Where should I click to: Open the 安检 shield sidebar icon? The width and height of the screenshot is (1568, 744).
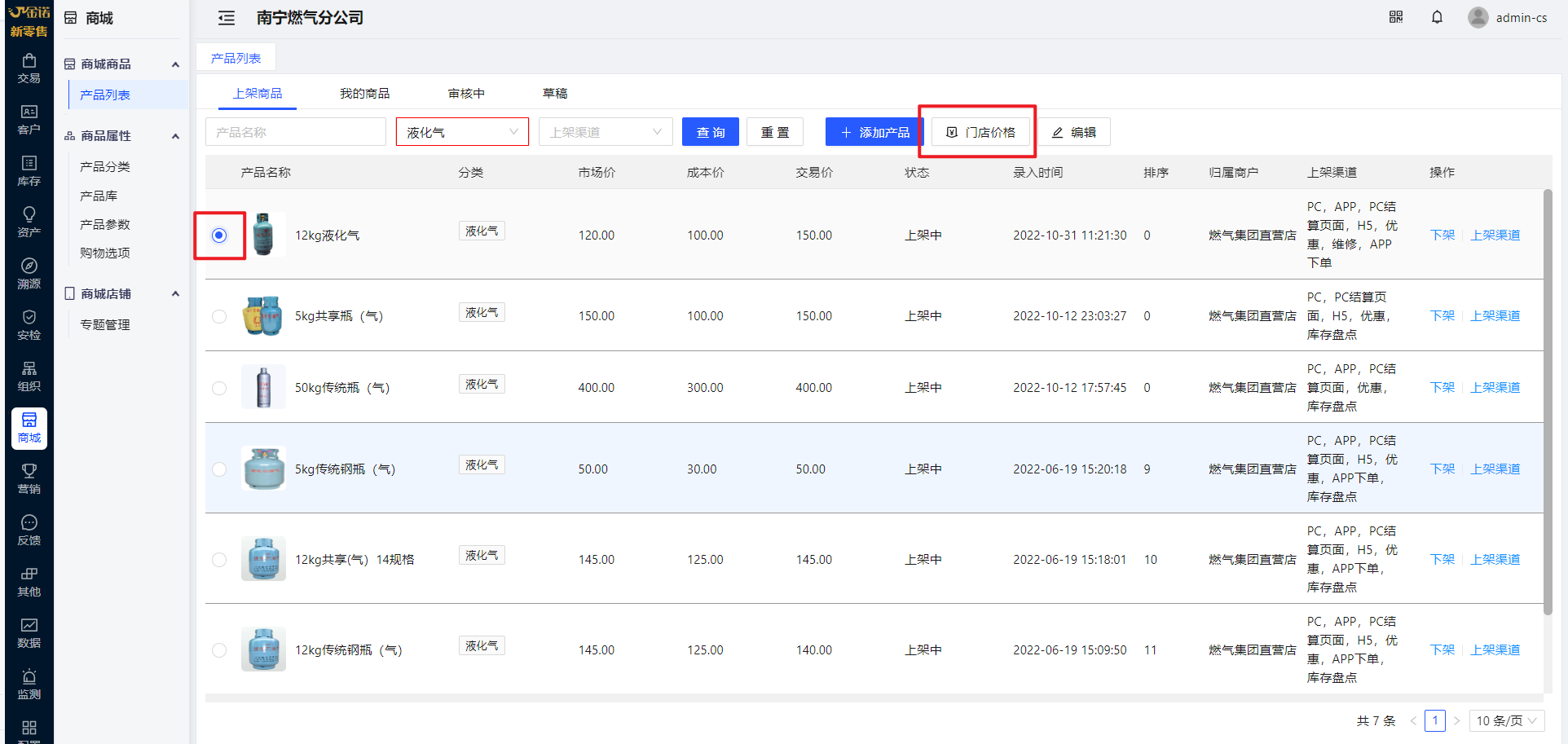click(x=29, y=325)
